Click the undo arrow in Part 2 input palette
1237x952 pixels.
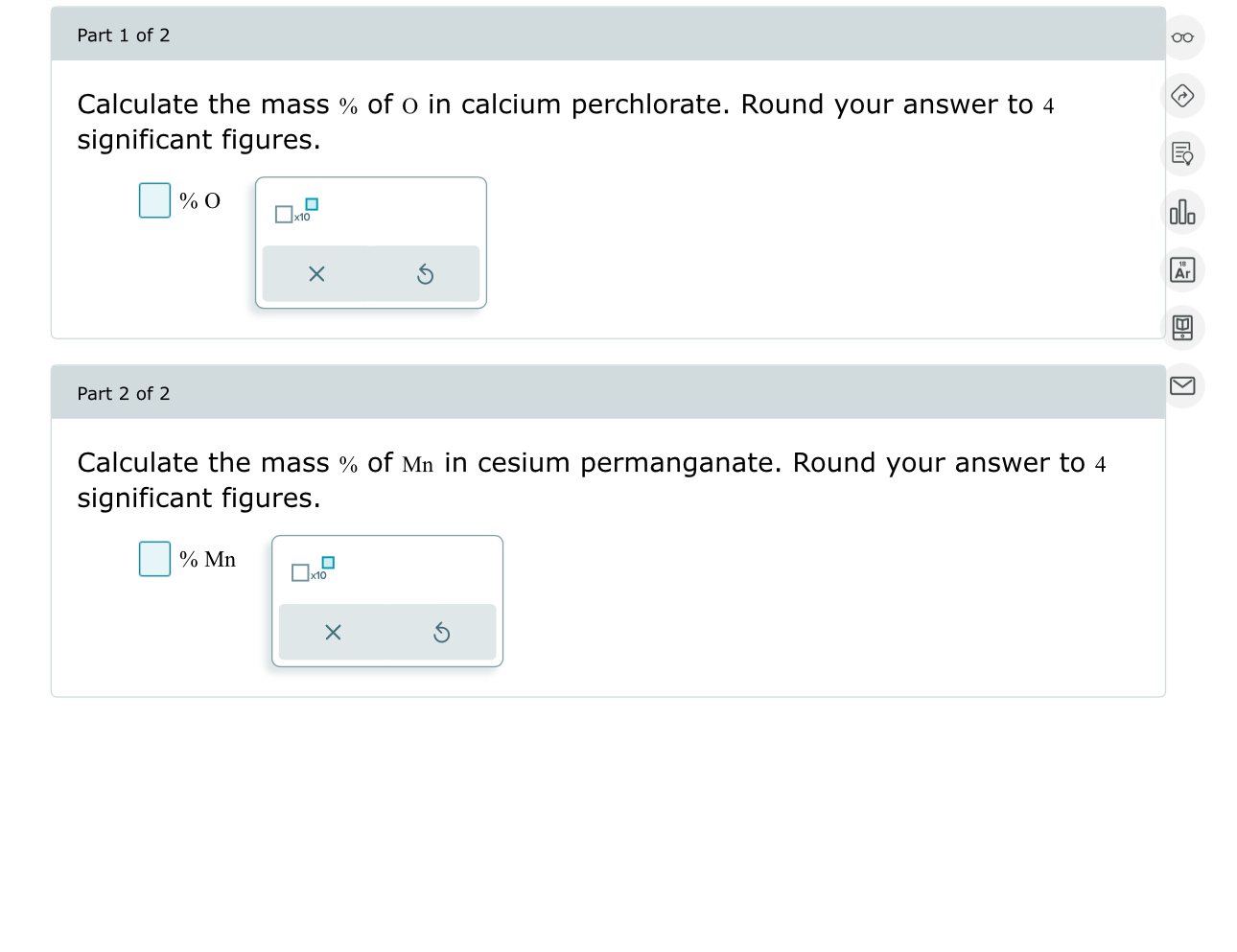pos(441,633)
